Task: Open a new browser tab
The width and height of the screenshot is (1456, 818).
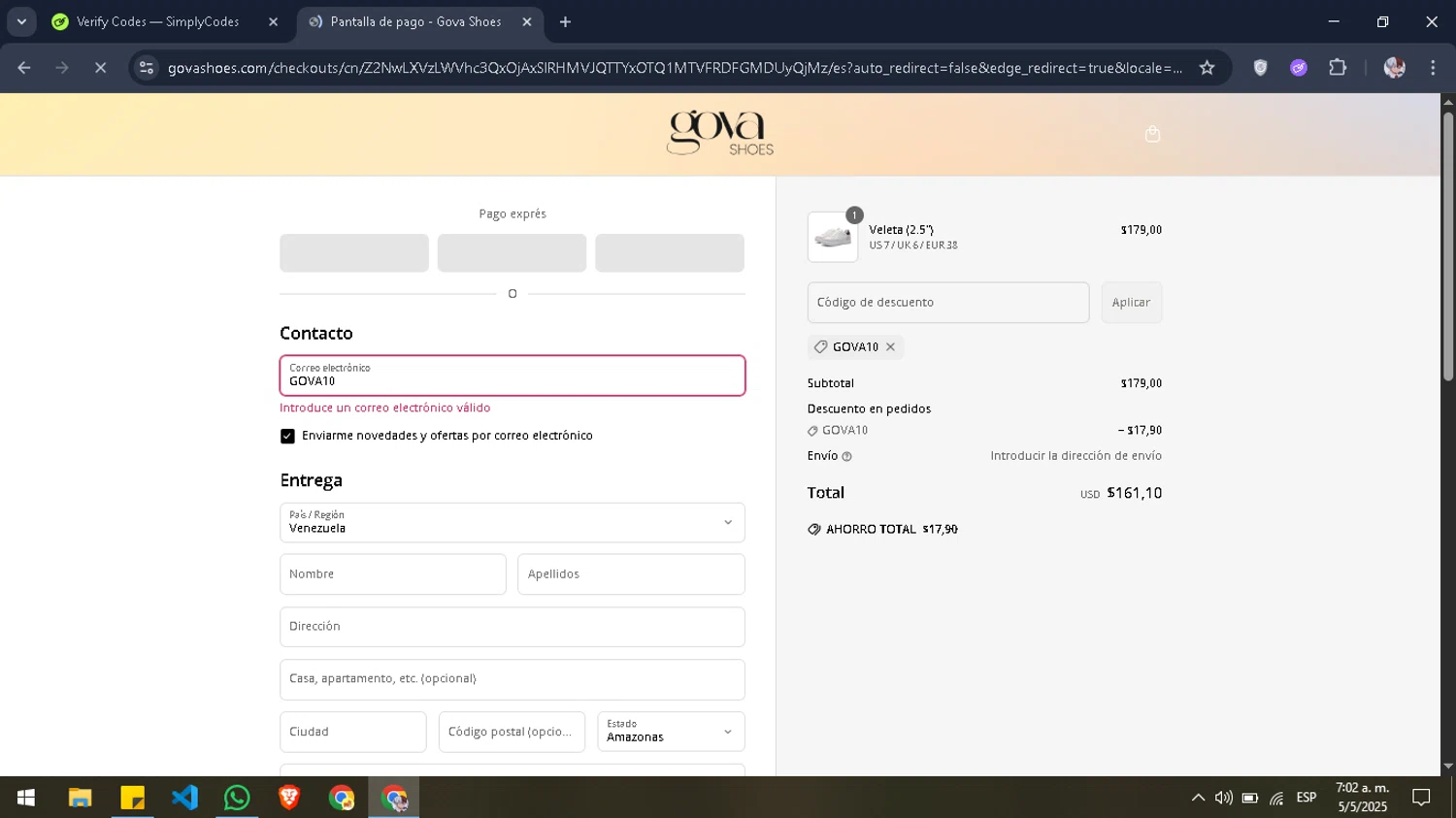Action: click(x=565, y=21)
